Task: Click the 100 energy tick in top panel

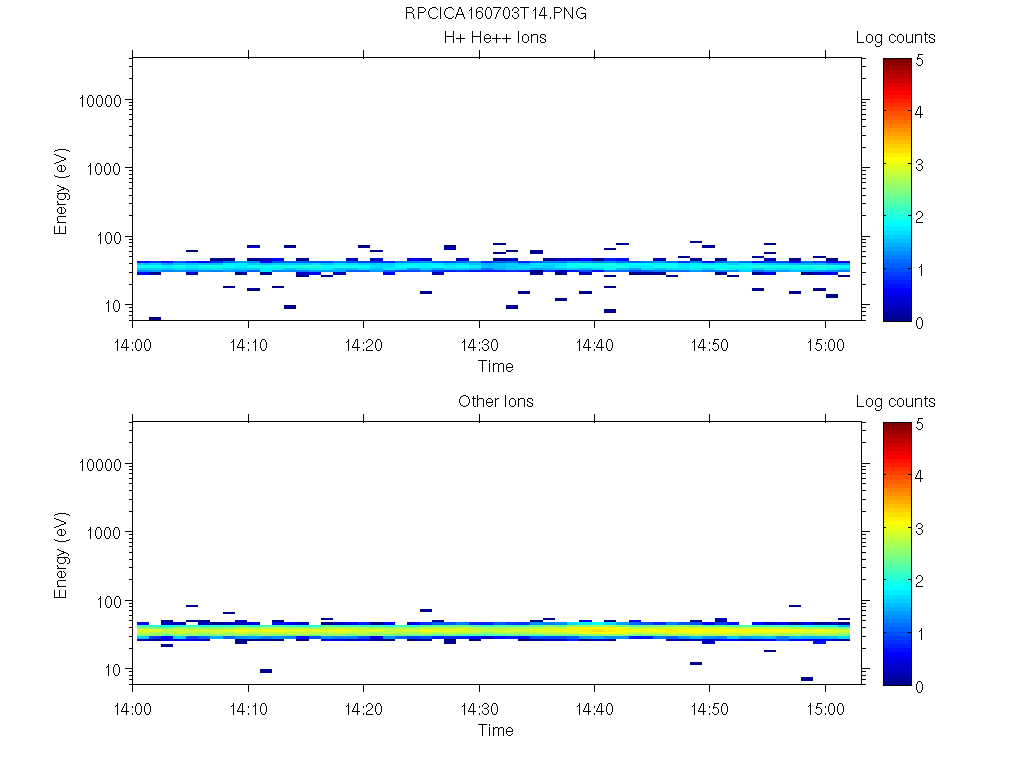Action: point(108,238)
